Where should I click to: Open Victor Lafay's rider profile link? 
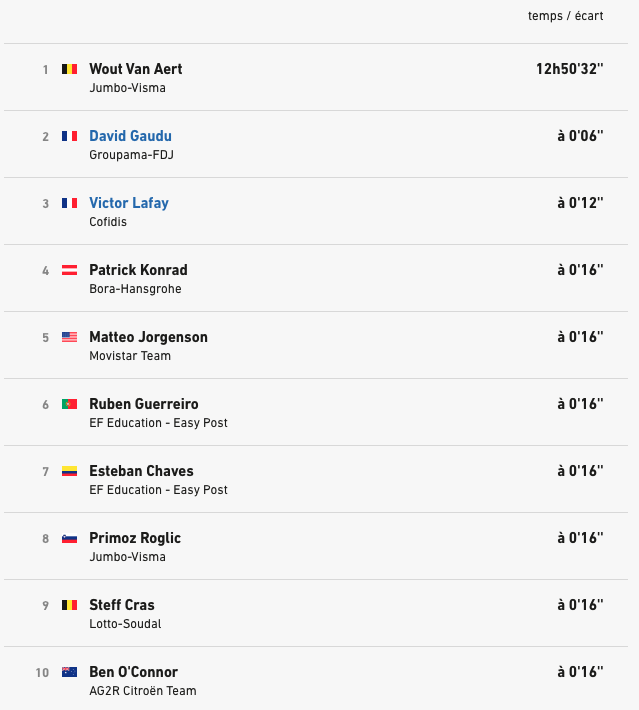pos(129,203)
